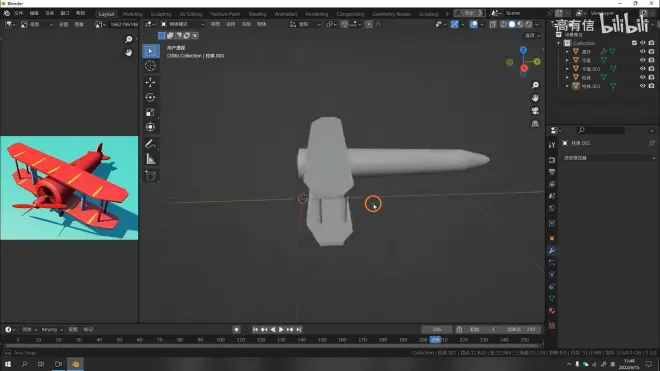Activate the 3D Cursor tool
This screenshot has width=660, height=371.
pyautogui.click(x=150, y=66)
